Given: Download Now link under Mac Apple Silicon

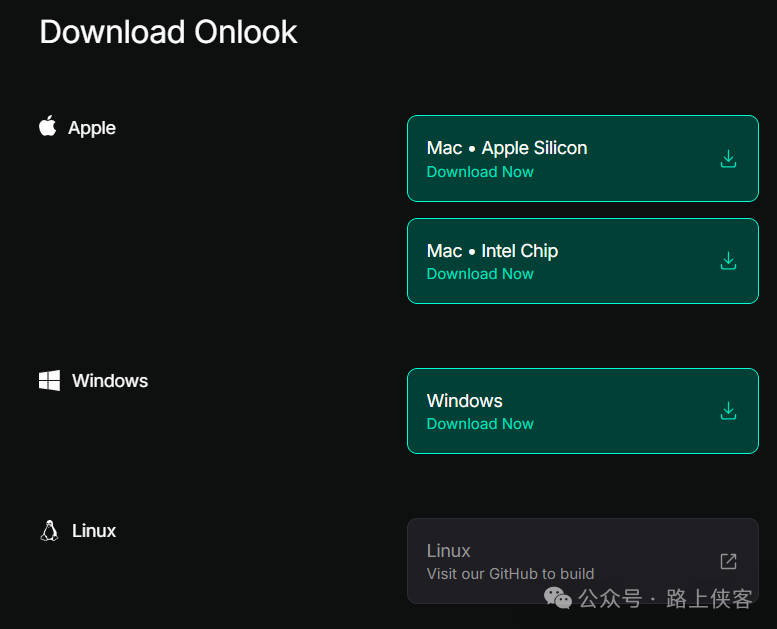Looking at the screenshot, I should (x=480, y=172).
